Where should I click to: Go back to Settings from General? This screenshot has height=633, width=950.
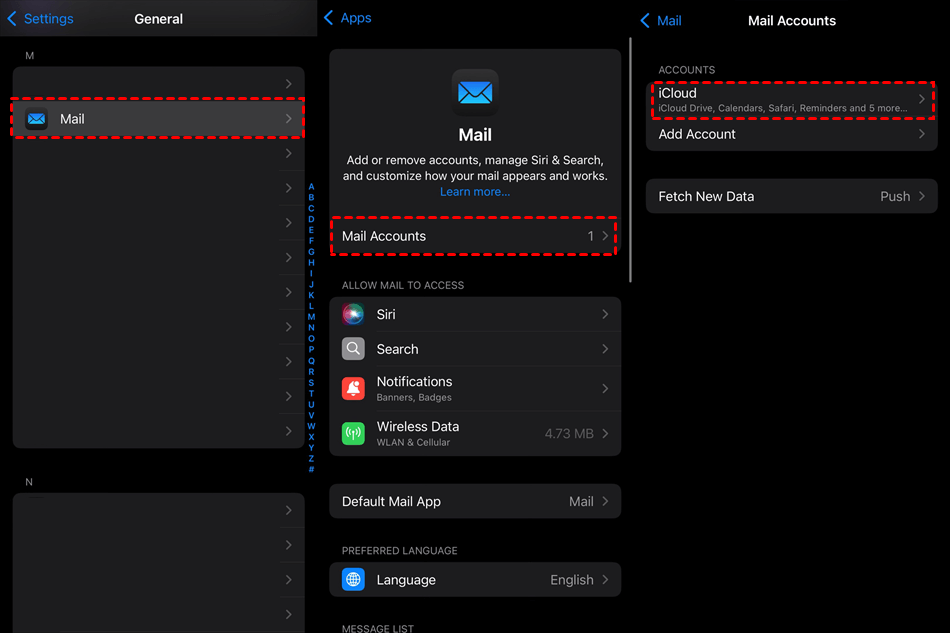coord(41,19)
